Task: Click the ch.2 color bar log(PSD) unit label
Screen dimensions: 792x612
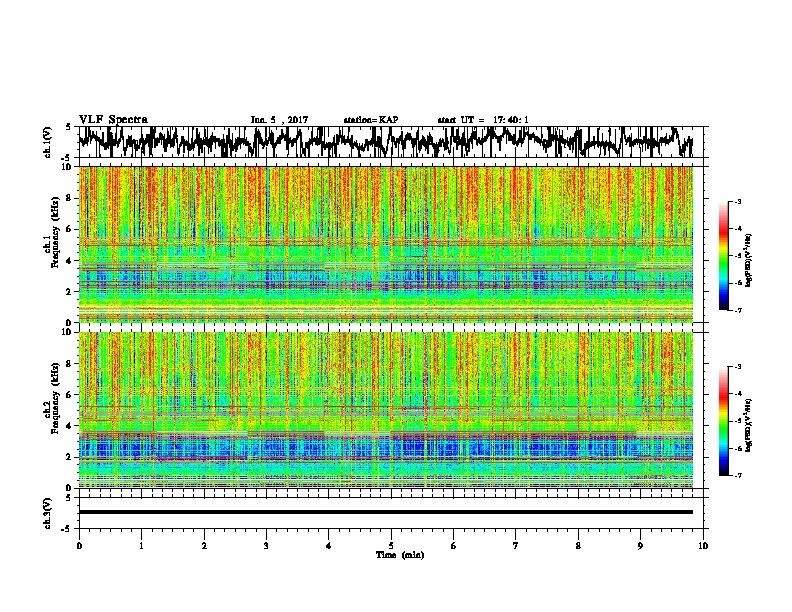Action: click(749, 425)
